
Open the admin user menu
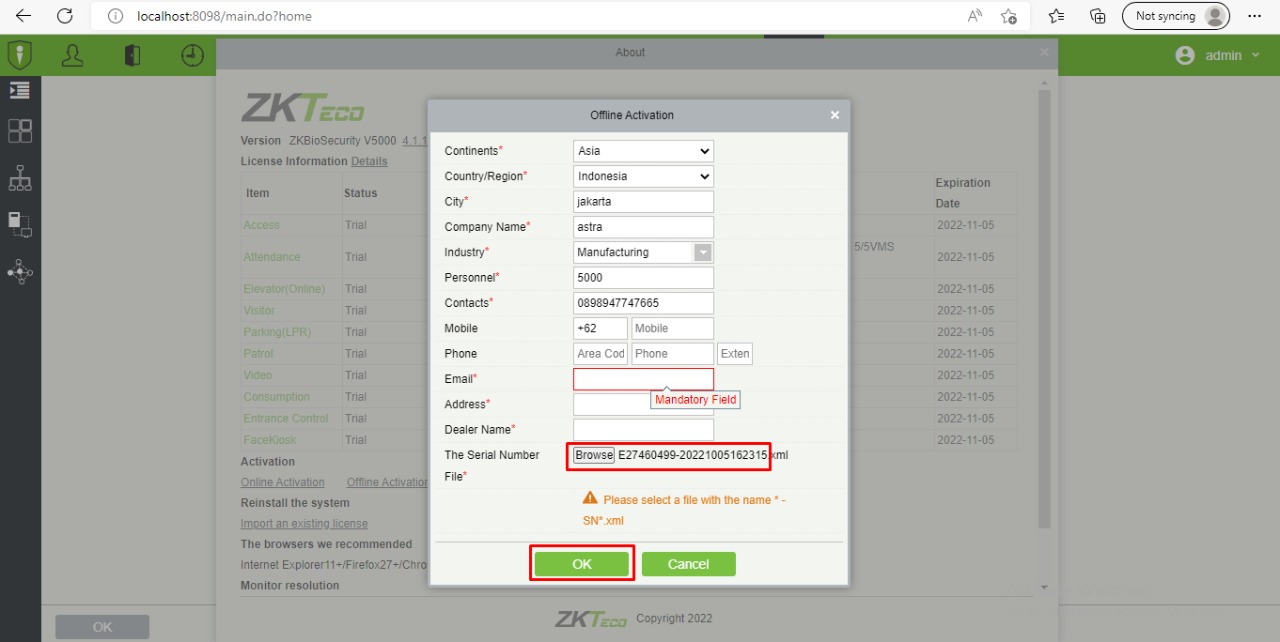(1218, 56)
